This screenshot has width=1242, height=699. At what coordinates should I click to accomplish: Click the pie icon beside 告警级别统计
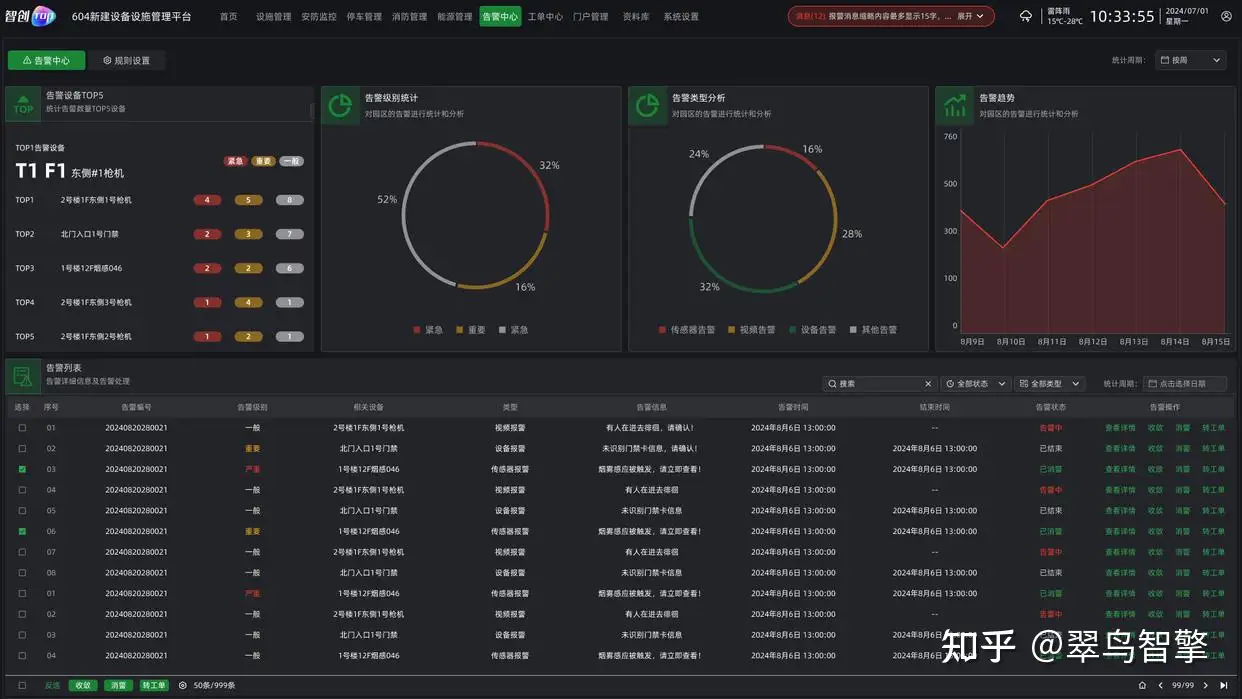pos(340,105)
